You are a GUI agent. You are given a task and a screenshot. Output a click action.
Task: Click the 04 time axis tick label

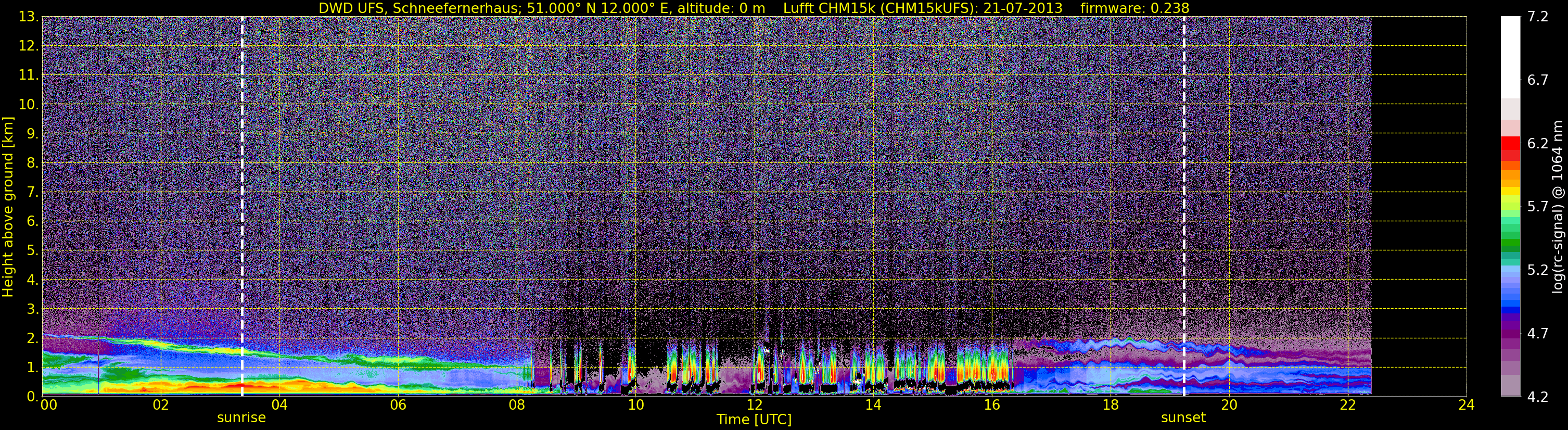(279, 406)
